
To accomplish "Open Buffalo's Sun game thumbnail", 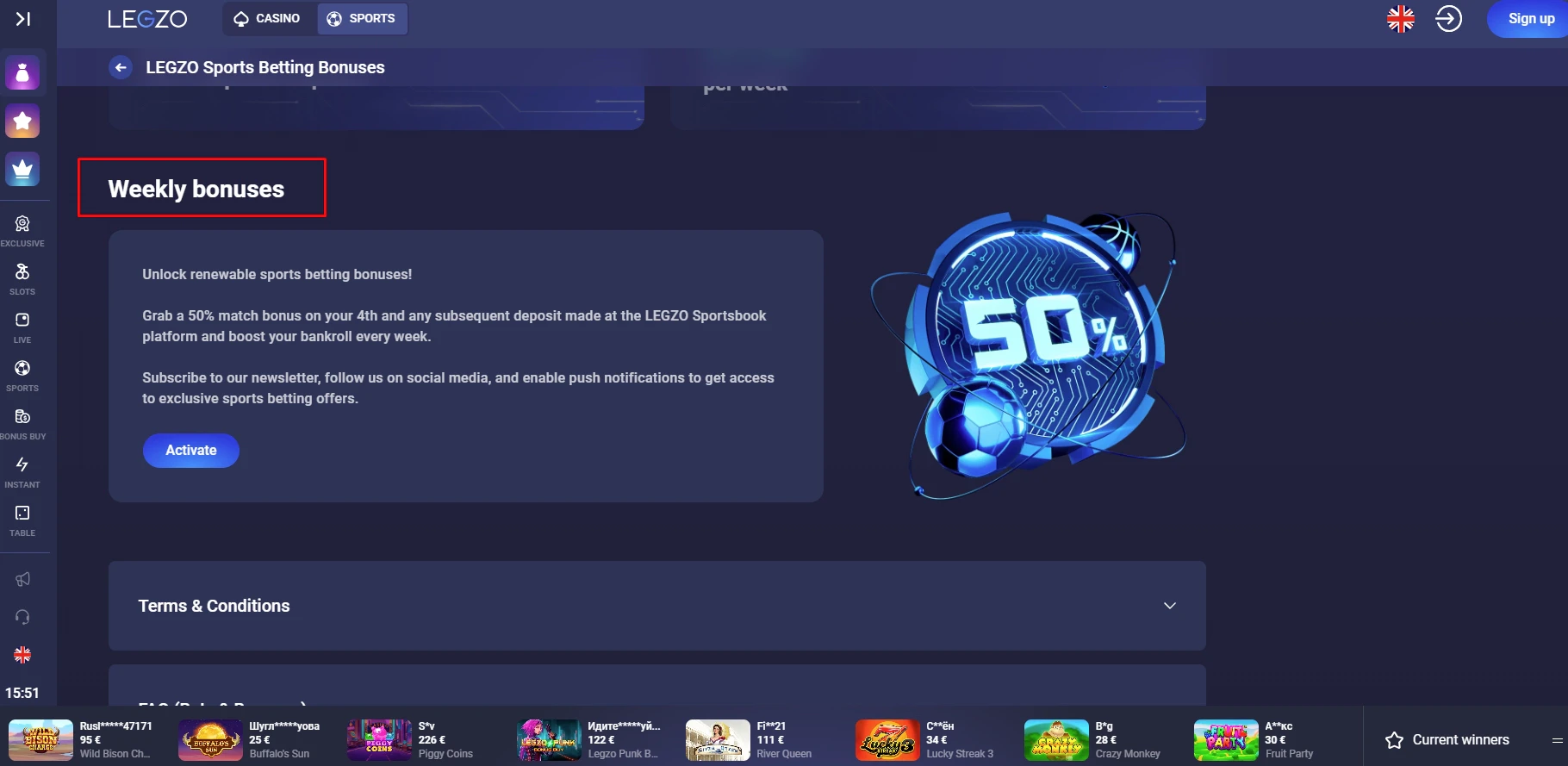I will pos(210,740).
